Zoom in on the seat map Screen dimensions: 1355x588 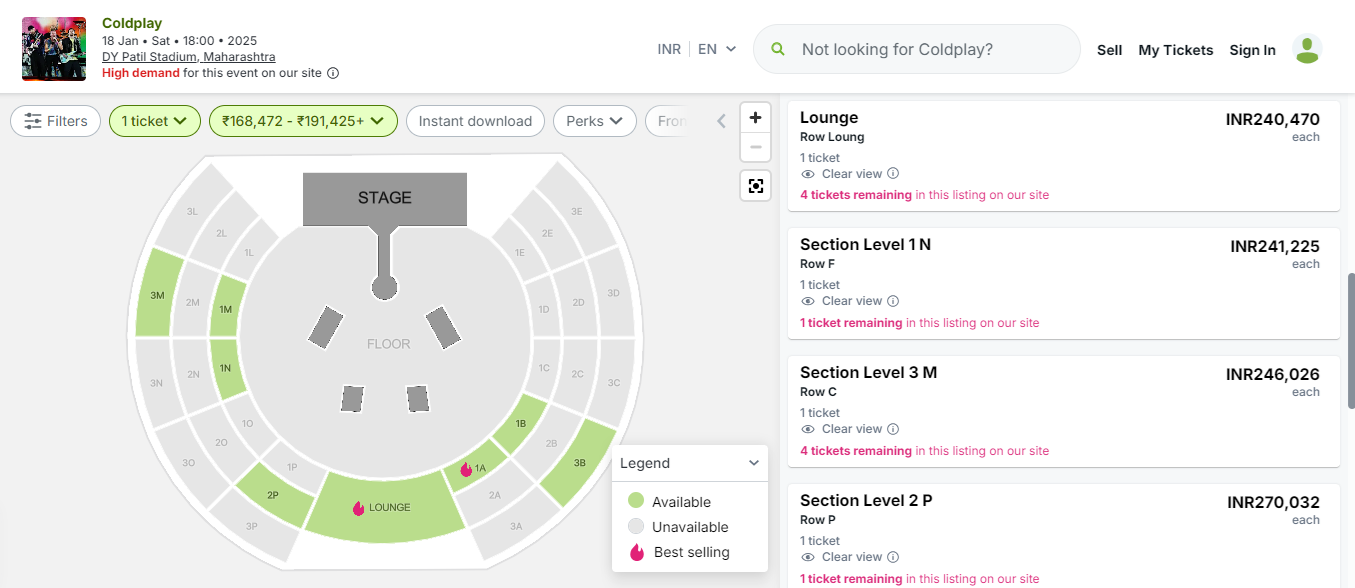tap(755, 117)
